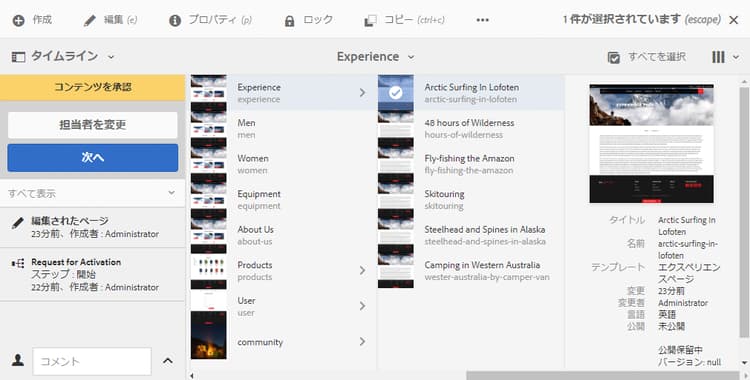Expand the Timeline rail dropdown arrow

click(111, 57)
